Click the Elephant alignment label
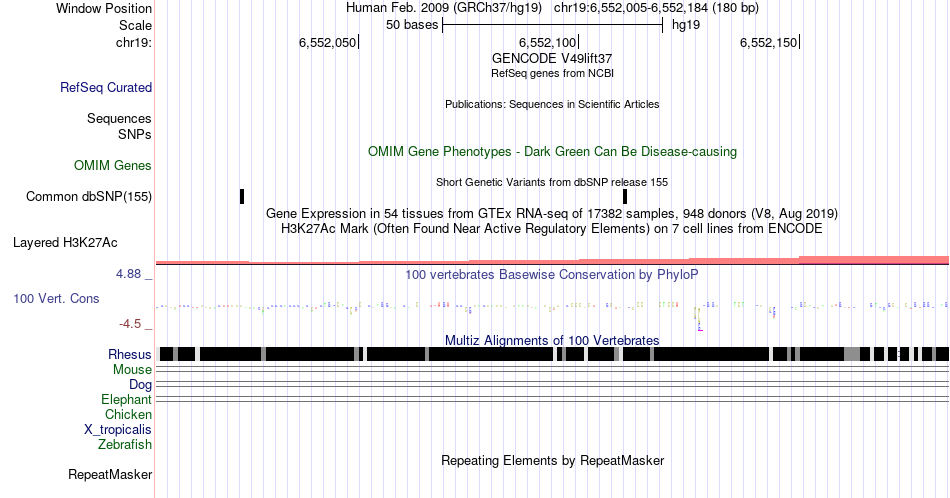The image size is (950, 498). coord(126,399)
